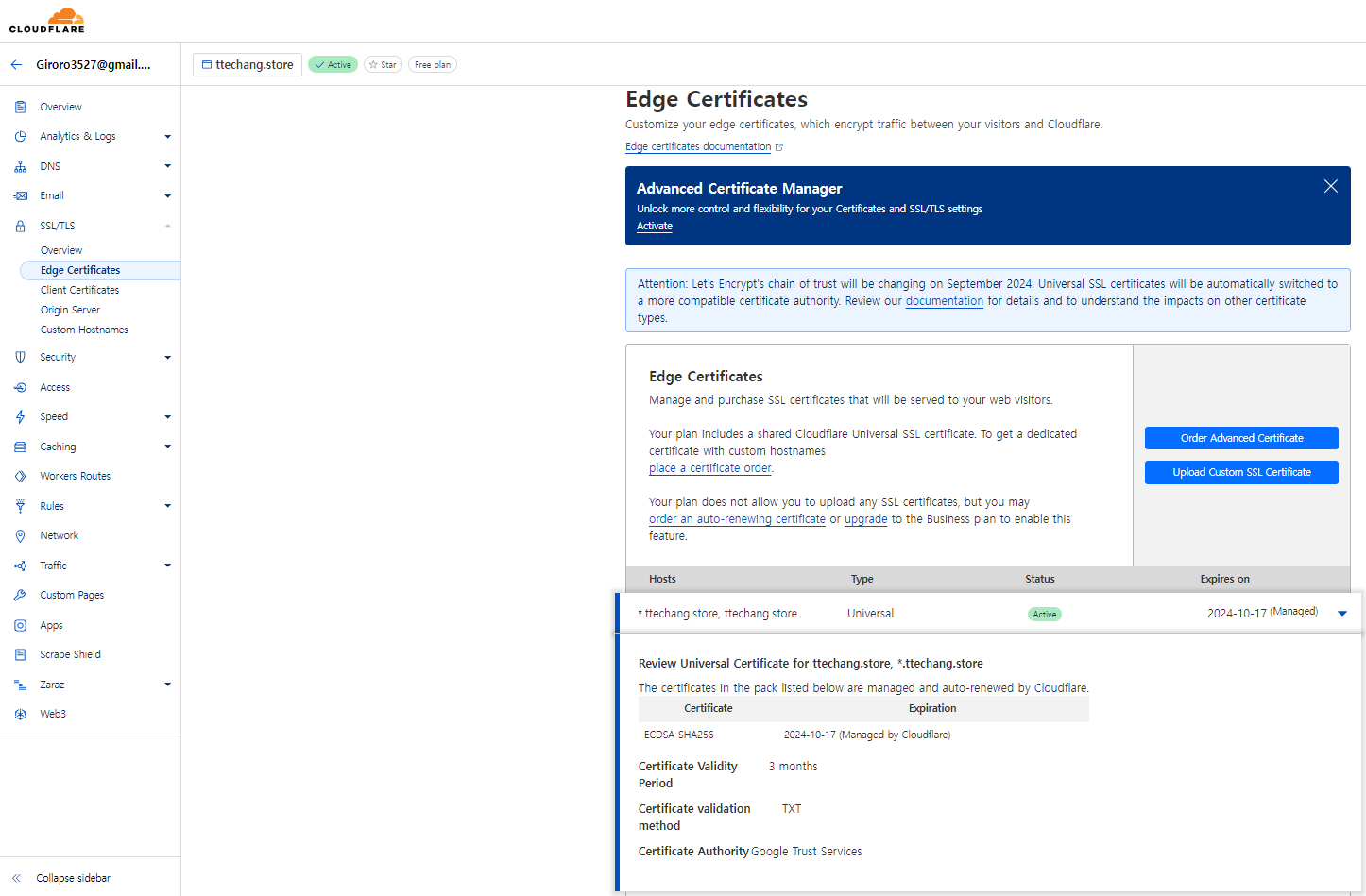Click the Access icon in sidebar
Image resolution: width=1366 pixels, height=896 pixels.
tap(20, 387)
